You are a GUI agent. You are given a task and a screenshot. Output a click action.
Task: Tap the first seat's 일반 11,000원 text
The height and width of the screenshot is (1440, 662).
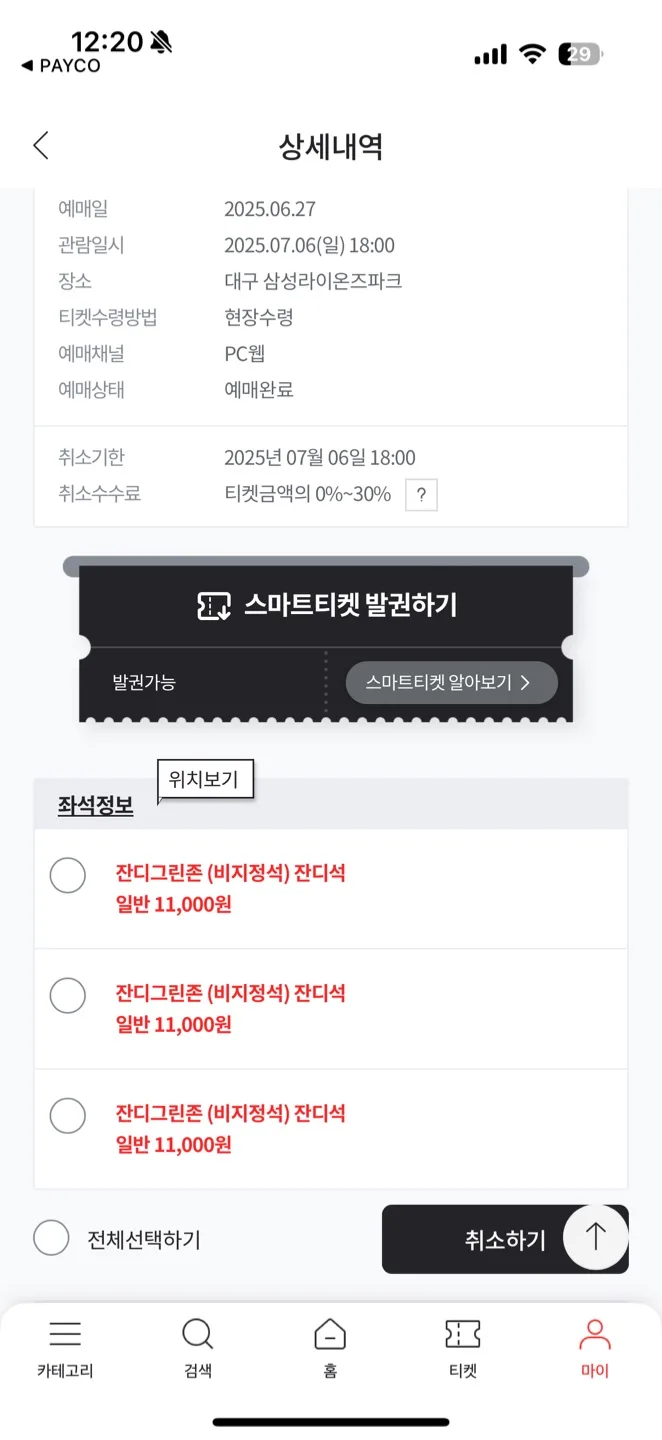(174, 905)
